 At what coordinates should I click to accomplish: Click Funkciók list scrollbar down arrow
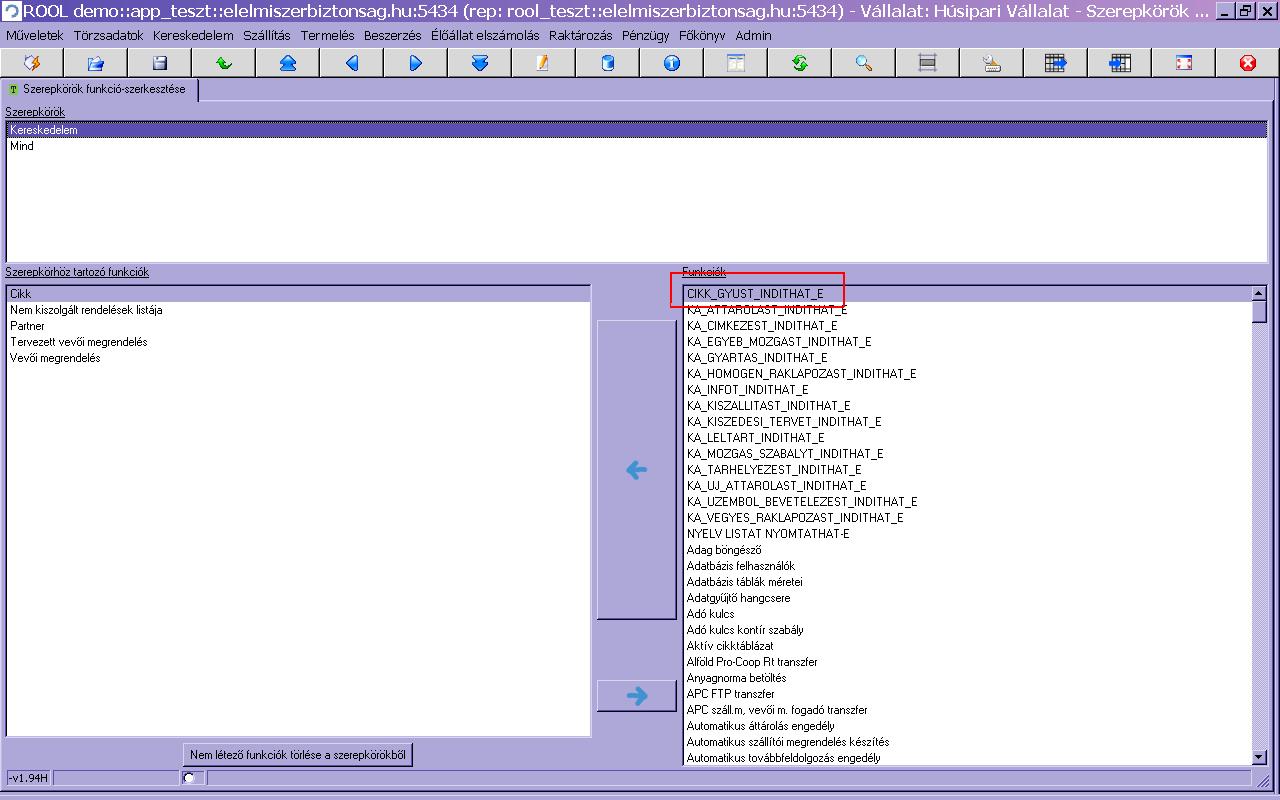pos(1259,758)
